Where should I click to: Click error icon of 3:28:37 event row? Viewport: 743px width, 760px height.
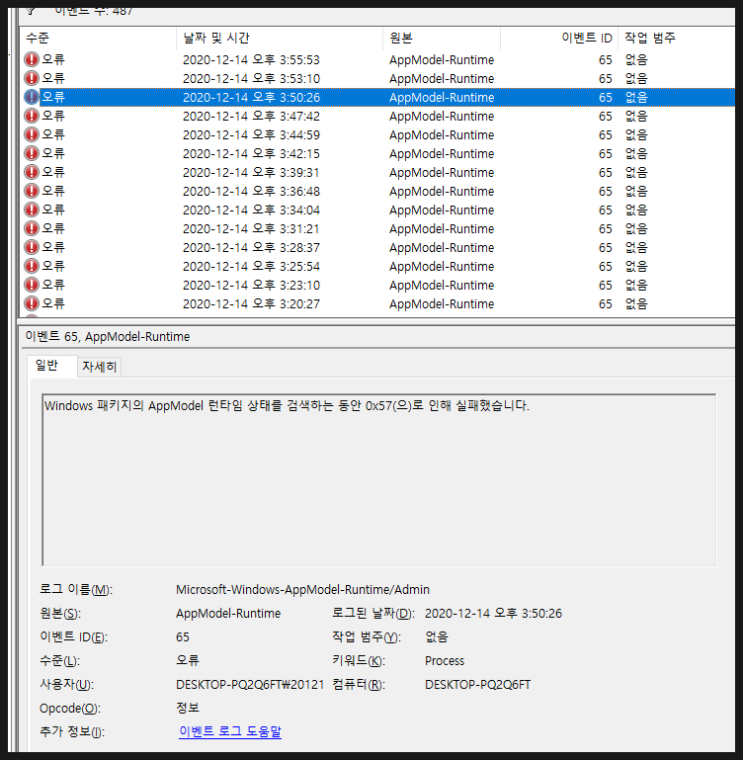[32, 248]
